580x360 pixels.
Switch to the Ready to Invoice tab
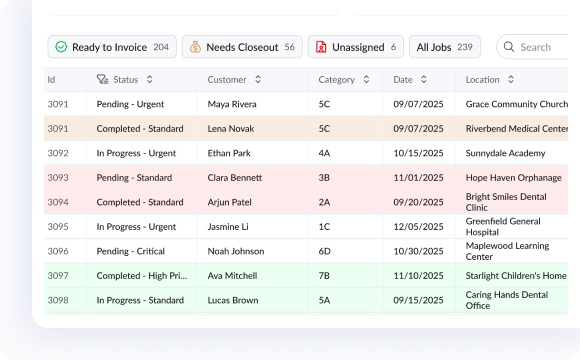(x=112, y=47)
